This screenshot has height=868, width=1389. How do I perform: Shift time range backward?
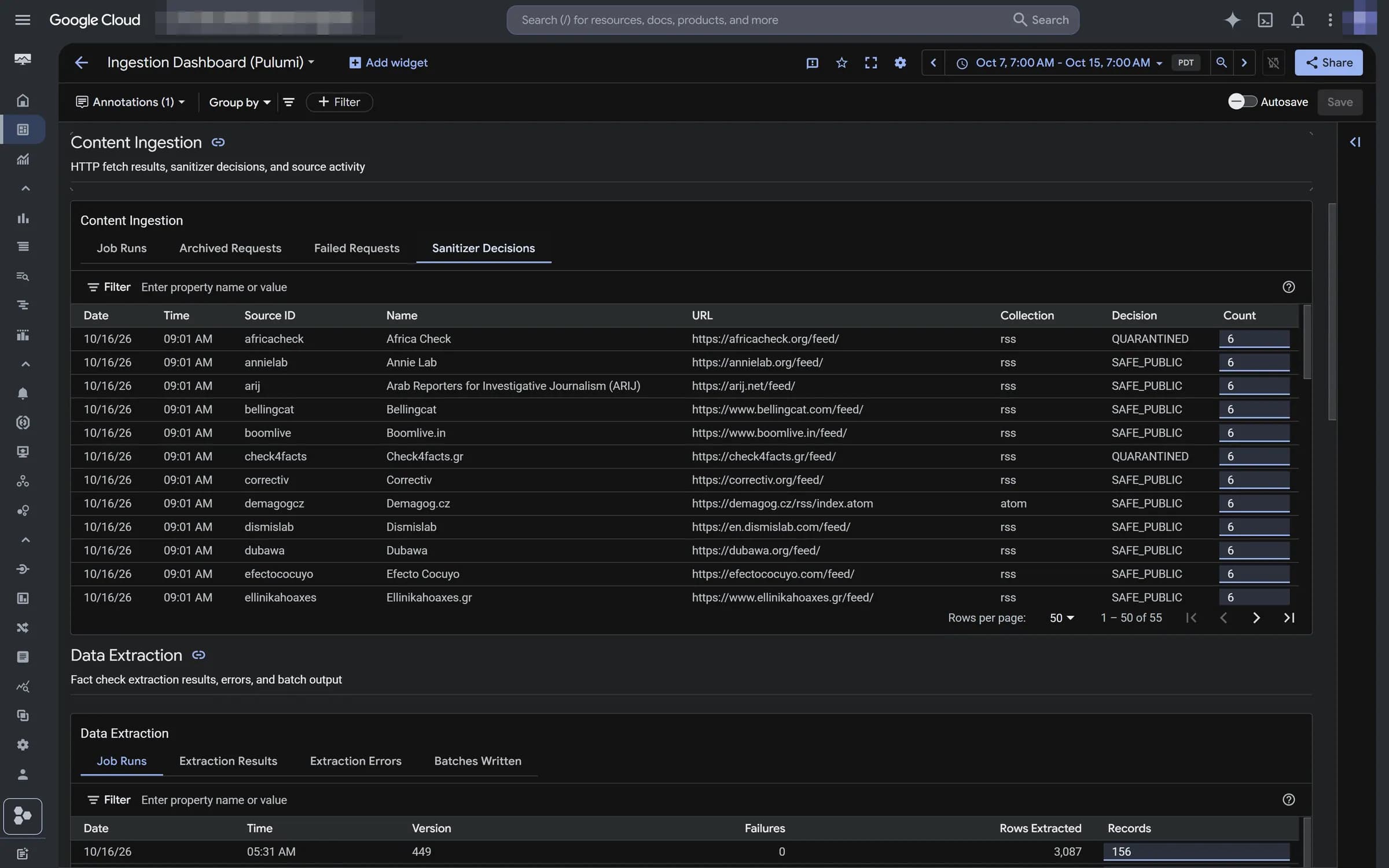tap(933, 62)
